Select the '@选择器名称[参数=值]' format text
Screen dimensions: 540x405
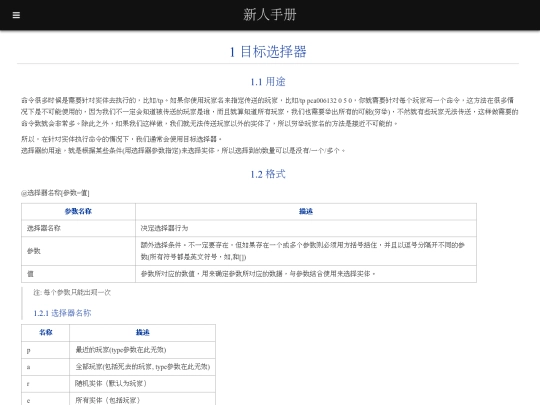coord(55,193)
